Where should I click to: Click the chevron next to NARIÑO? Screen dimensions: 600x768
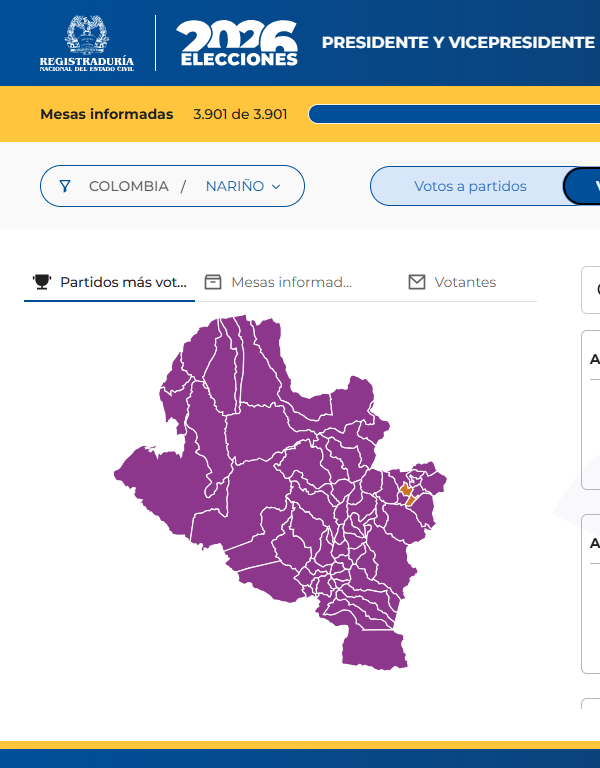point(276,187)
